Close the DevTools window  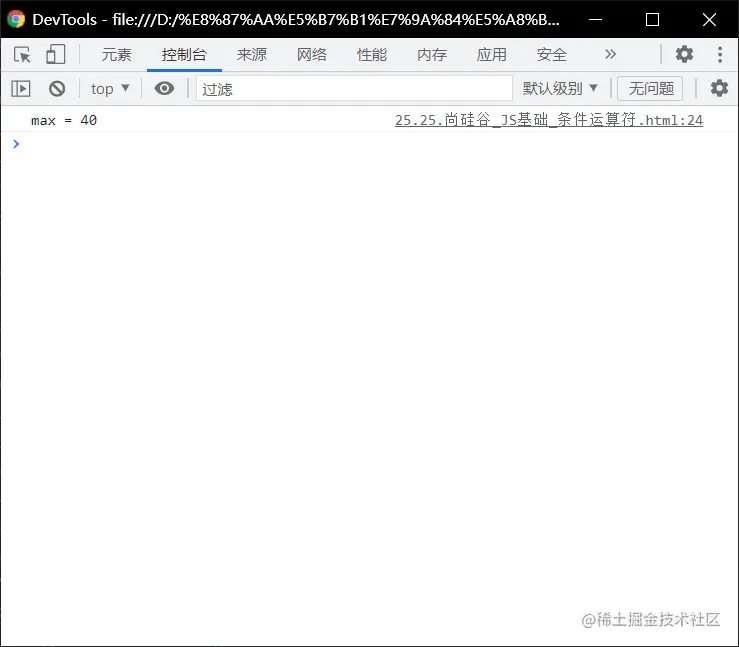[x=709, y=19]
